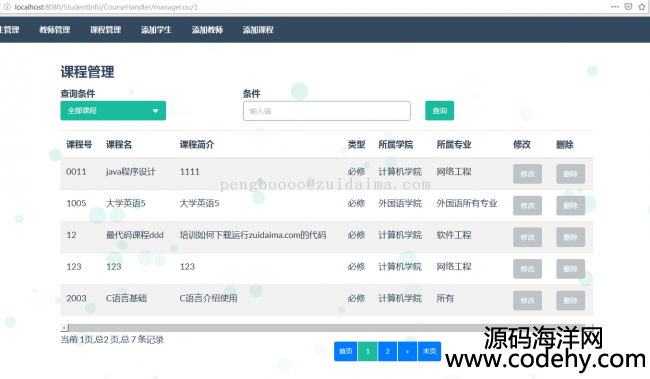
Task: Click course name java程序设计
Action: click(x=131, y=172)
